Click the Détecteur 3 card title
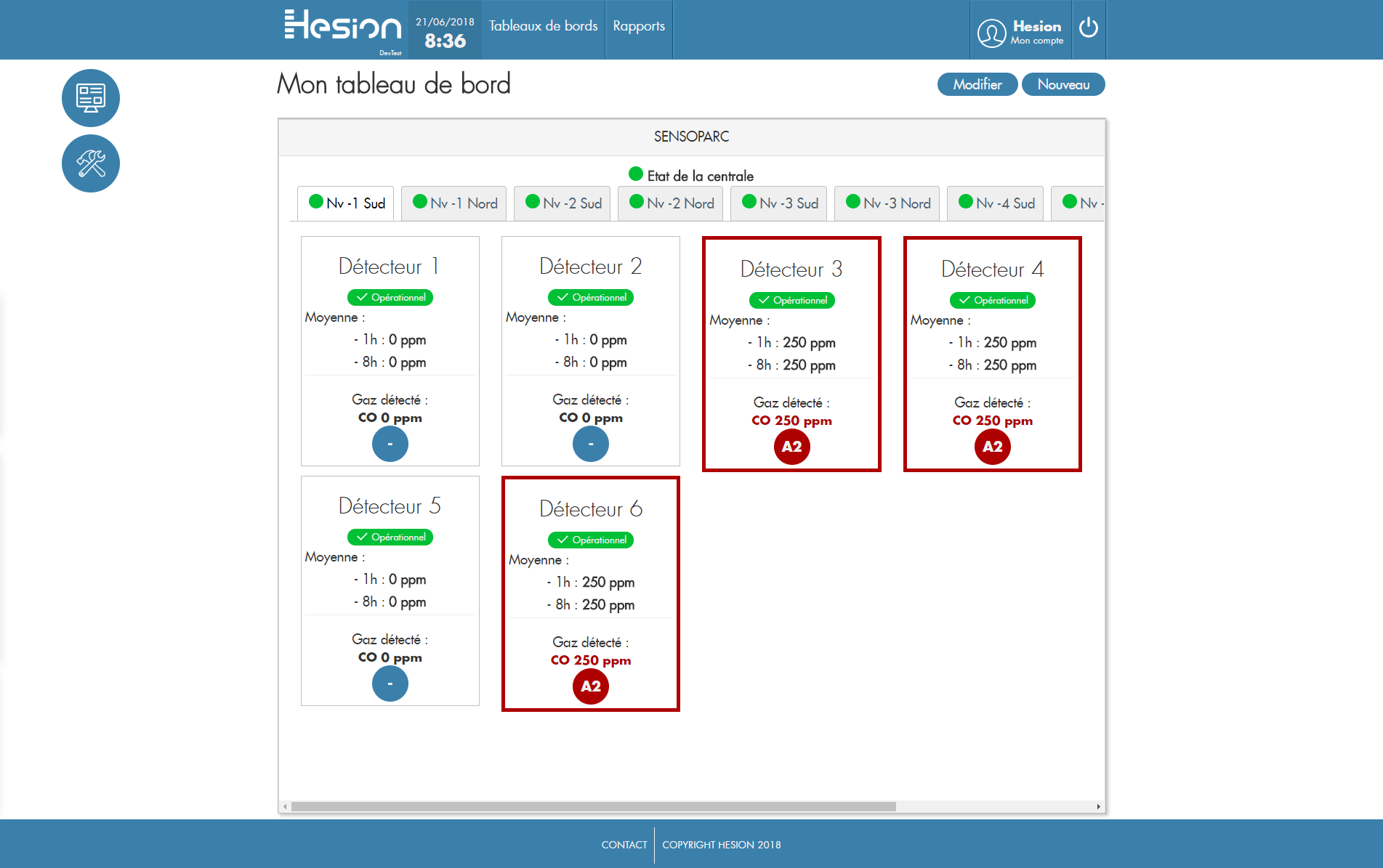 (791, 269)
